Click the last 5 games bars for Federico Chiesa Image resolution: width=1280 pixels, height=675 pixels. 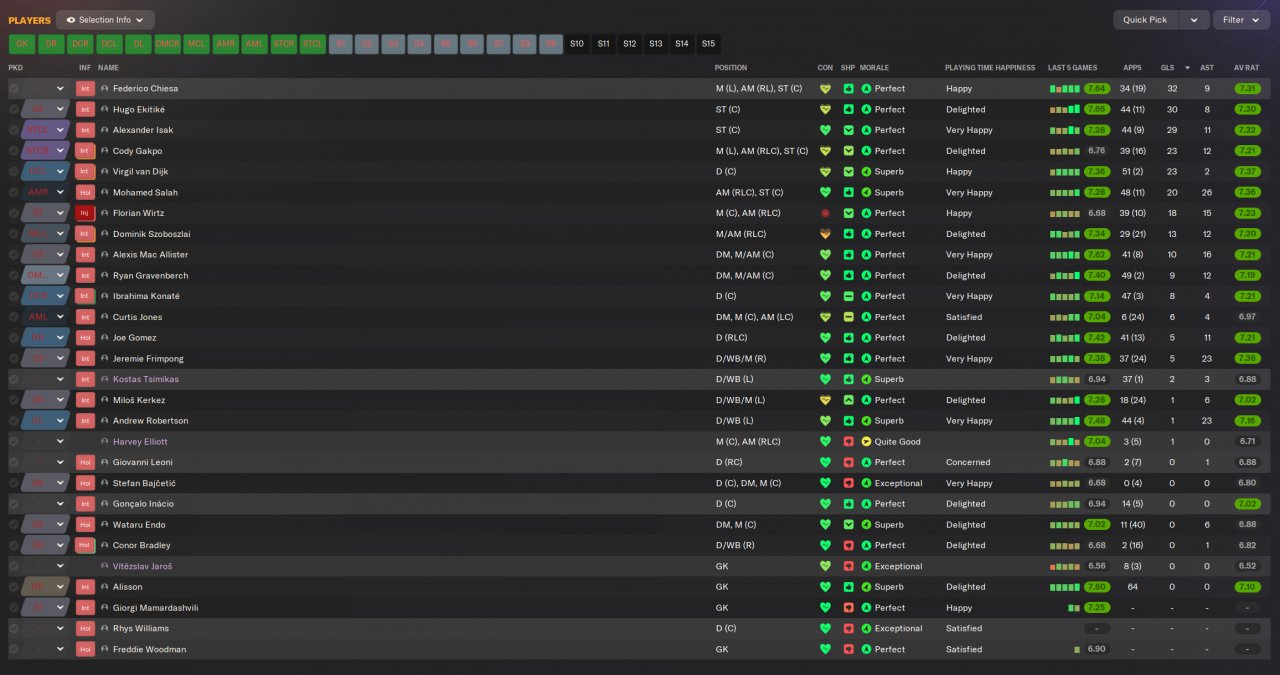point(1065,88)
